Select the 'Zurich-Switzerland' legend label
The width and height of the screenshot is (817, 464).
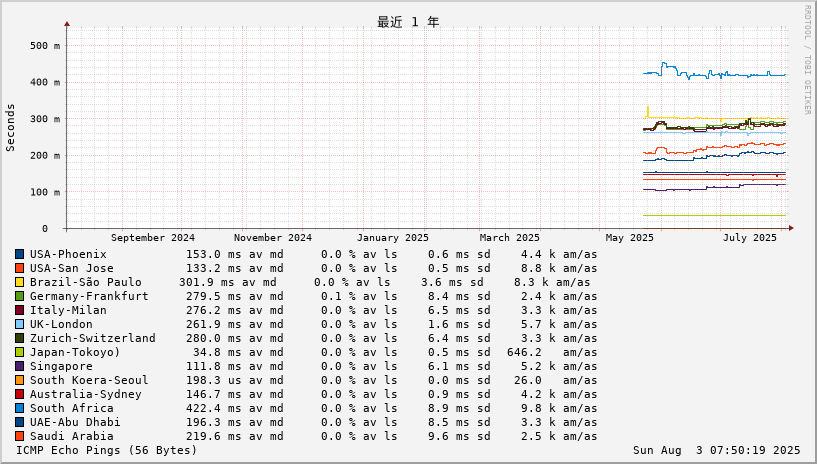[x=93, y=338]
